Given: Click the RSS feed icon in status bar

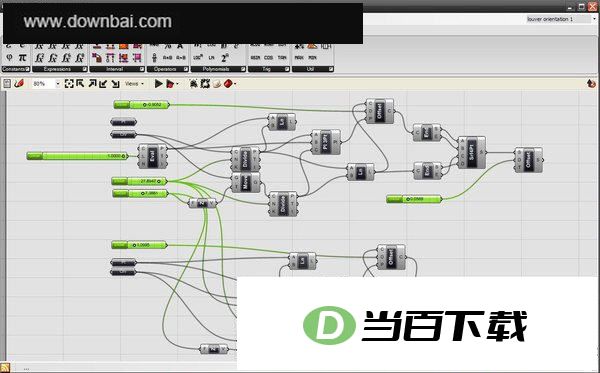Looking at the screenshot, I should click(5, 368).
